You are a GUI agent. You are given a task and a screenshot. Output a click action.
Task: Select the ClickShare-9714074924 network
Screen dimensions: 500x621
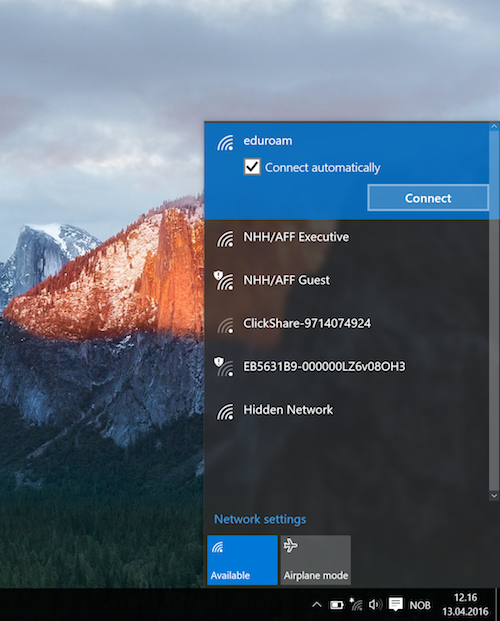(347, 324)
